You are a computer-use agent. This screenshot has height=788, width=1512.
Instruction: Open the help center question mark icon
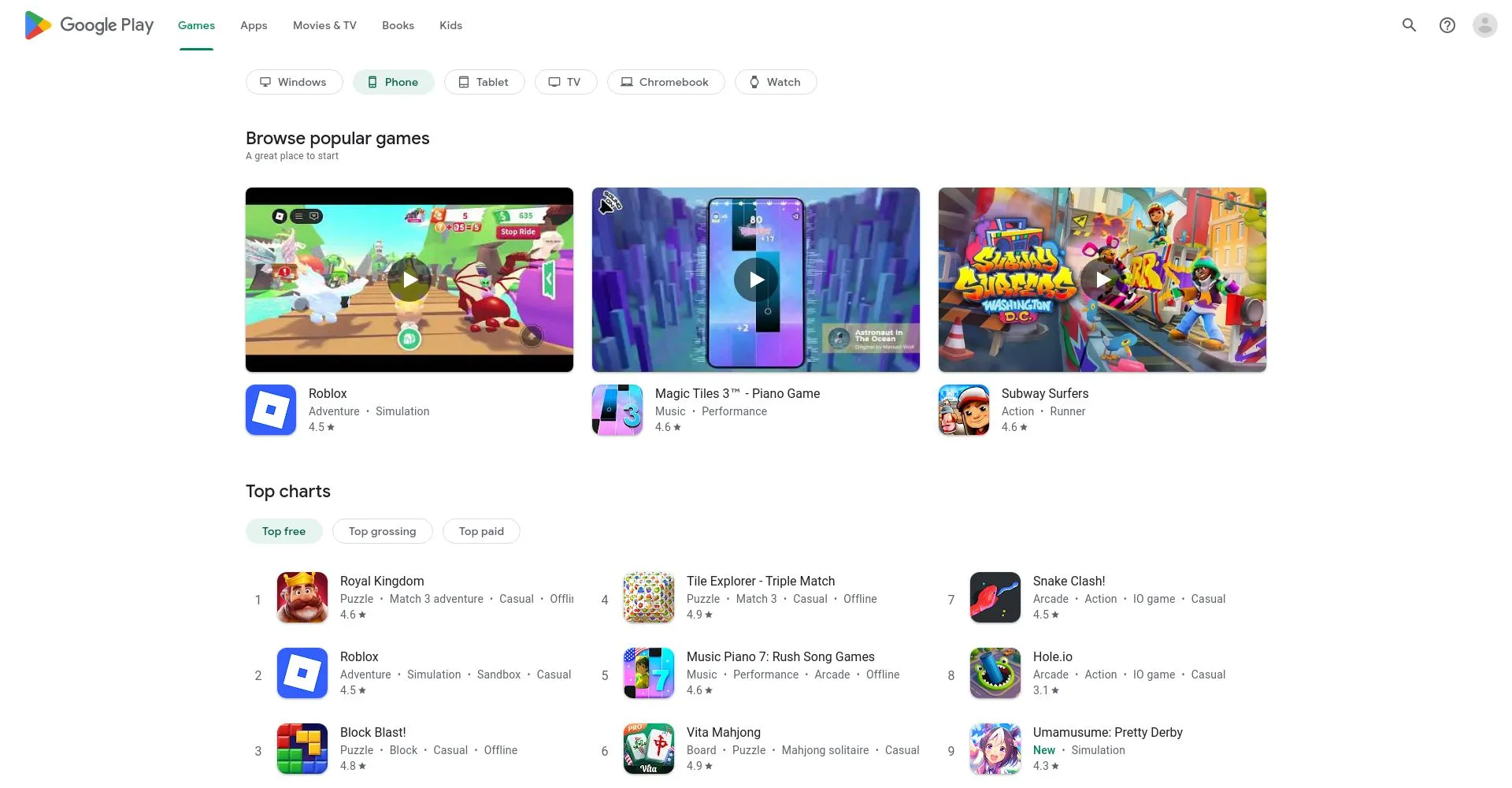(x=1447, y=25)
